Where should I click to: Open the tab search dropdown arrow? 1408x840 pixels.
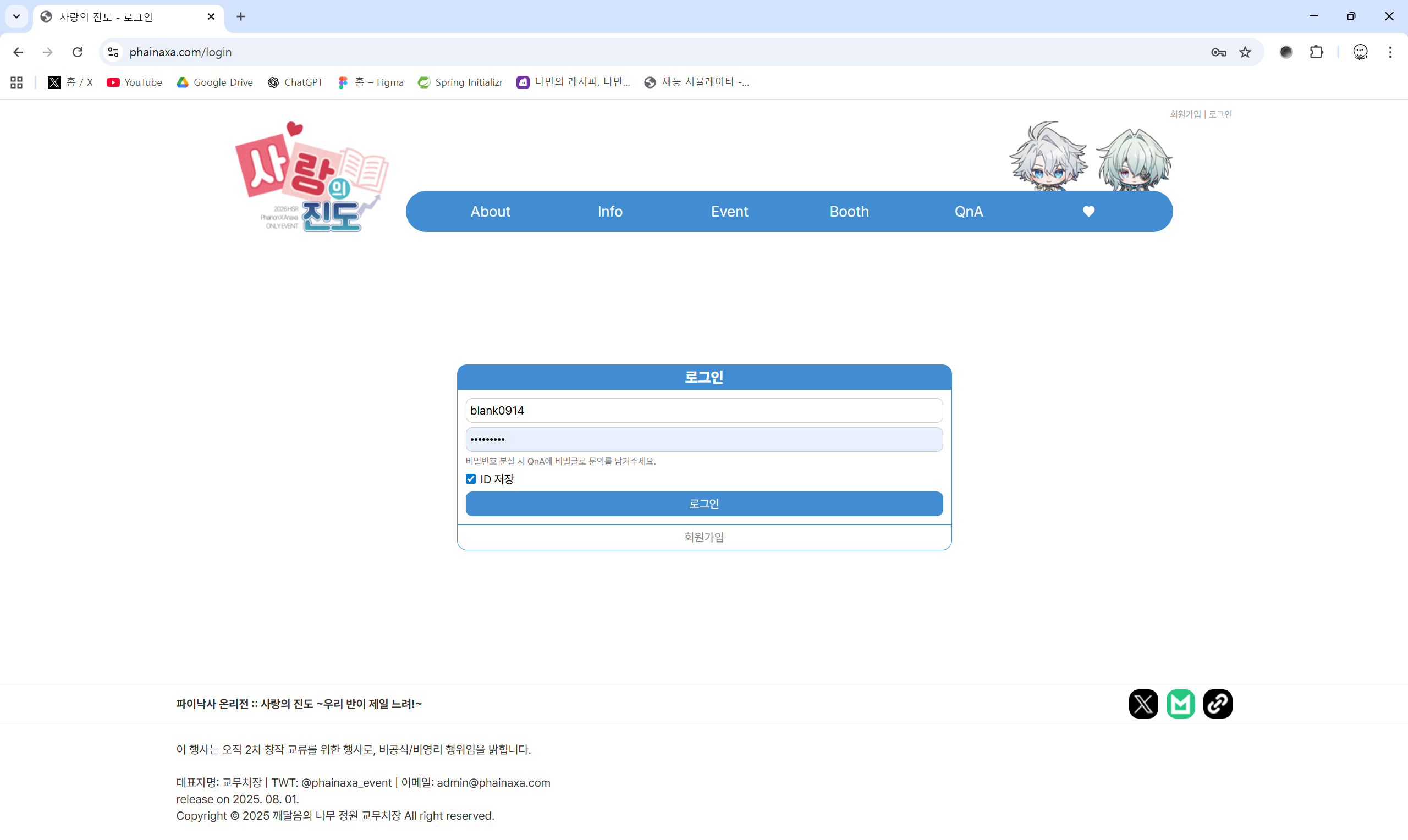16,16
